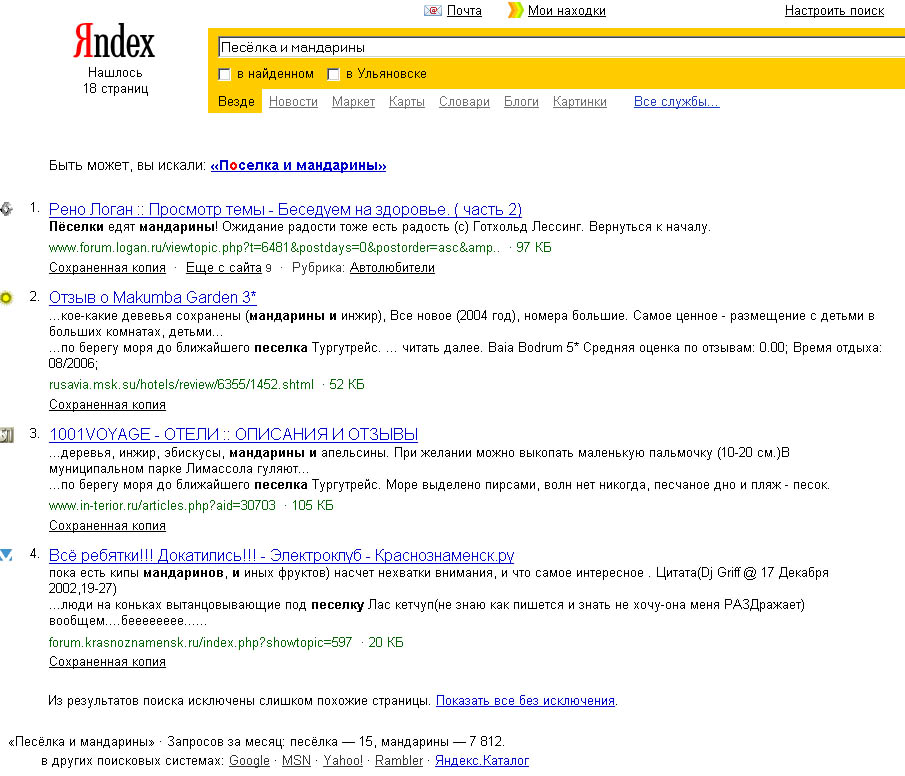The height and width of the screenshot is (776, 905).
Task: Click the favicon beside the Рено Логан result
Action: tap(6, 208)
